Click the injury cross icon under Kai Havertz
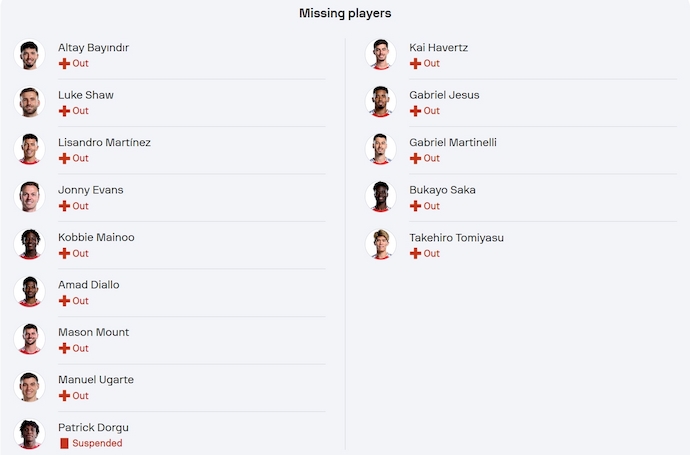 click(415, 63)
